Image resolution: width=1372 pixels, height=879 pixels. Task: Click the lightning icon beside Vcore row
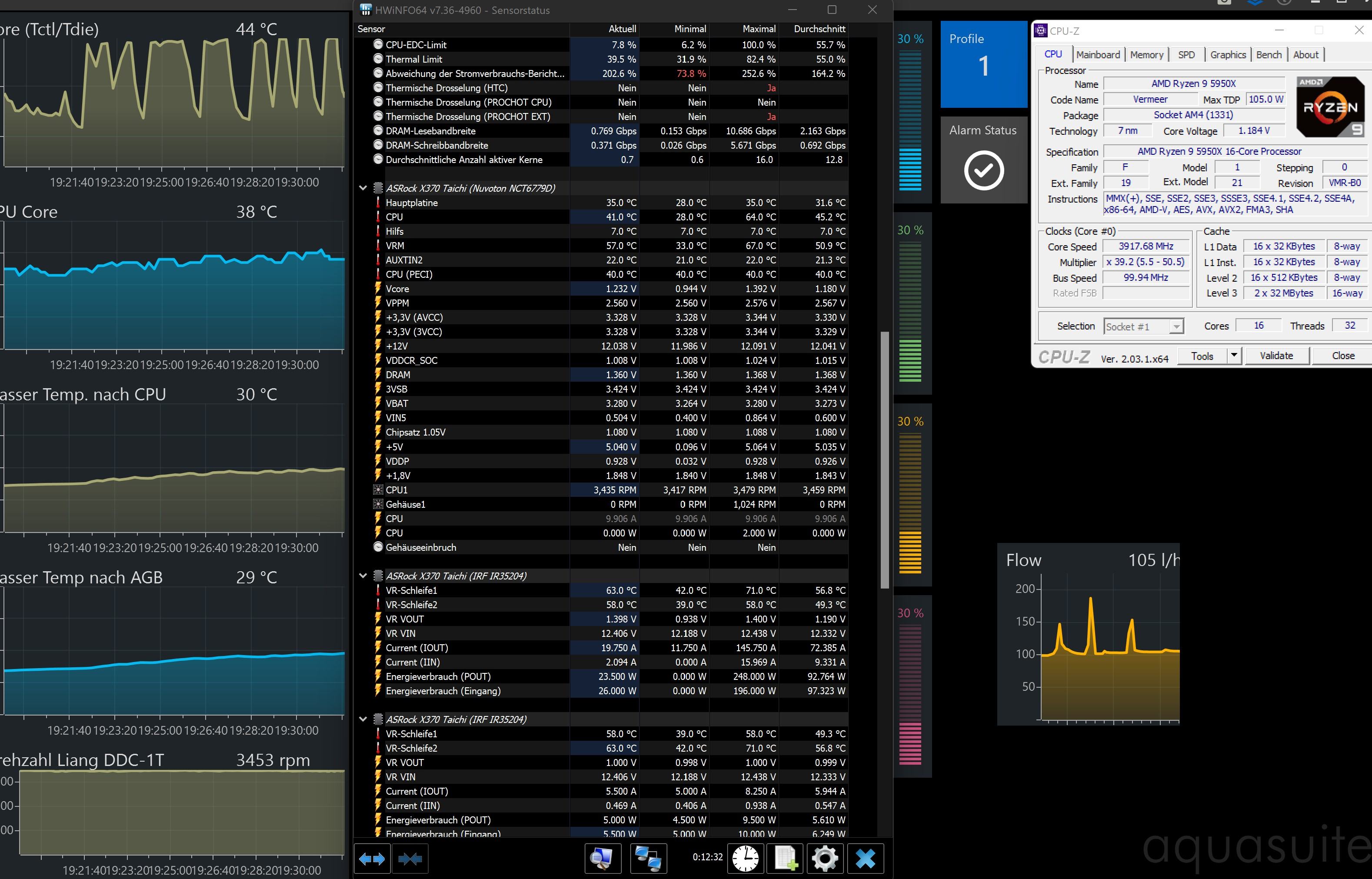377,289
